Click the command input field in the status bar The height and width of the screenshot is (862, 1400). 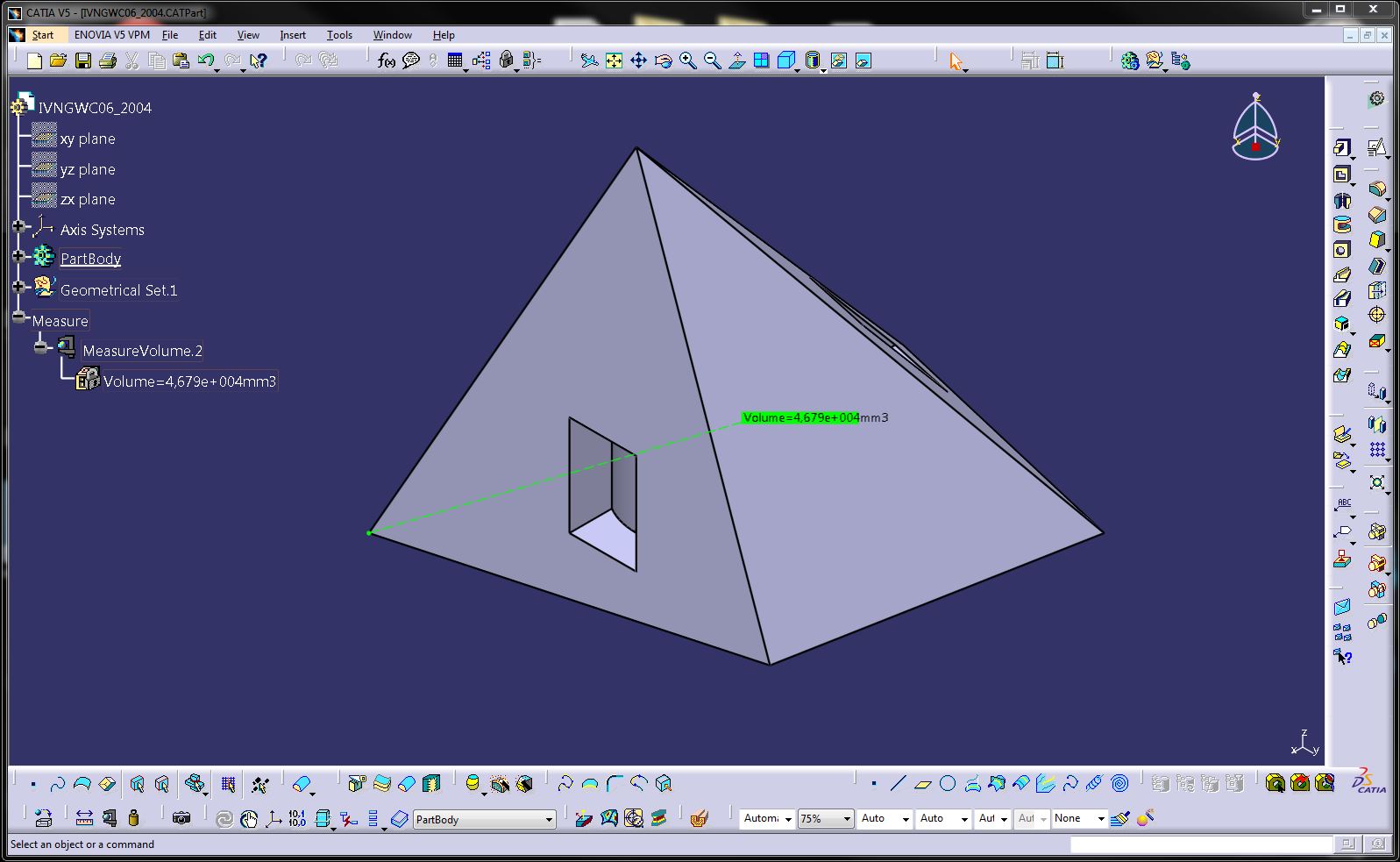1200,844
